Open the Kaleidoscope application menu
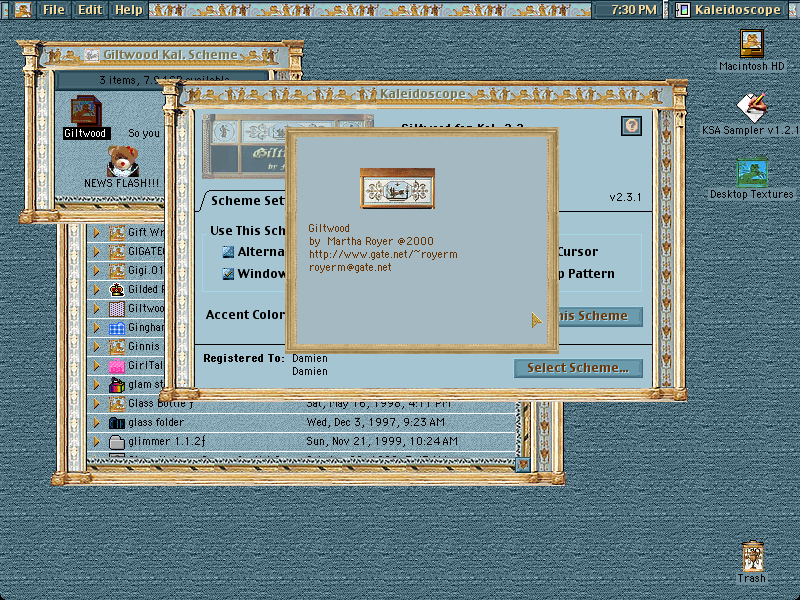Screen dimensions: 800x600 730,10
